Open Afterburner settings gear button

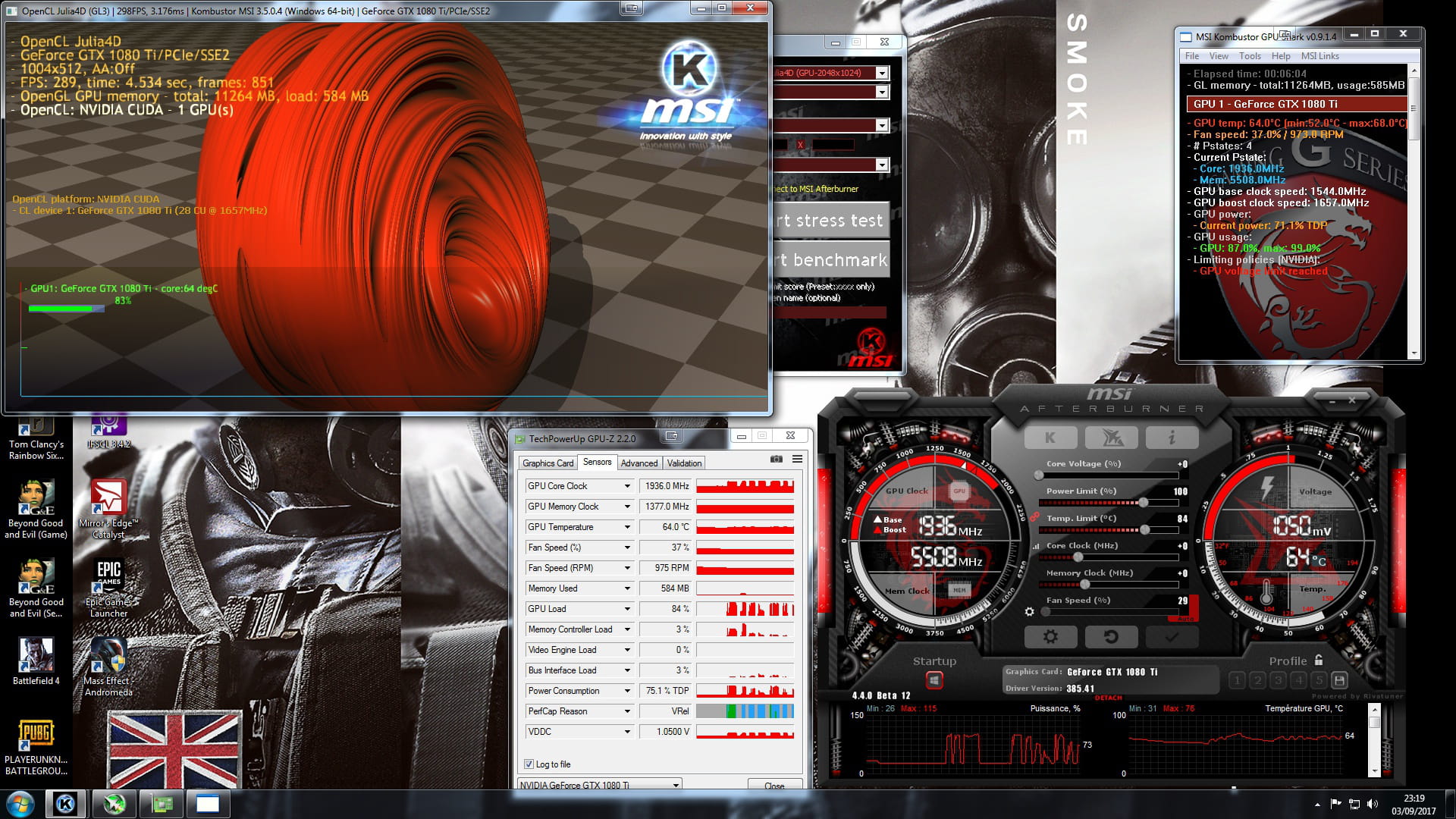coord(1050,637)
